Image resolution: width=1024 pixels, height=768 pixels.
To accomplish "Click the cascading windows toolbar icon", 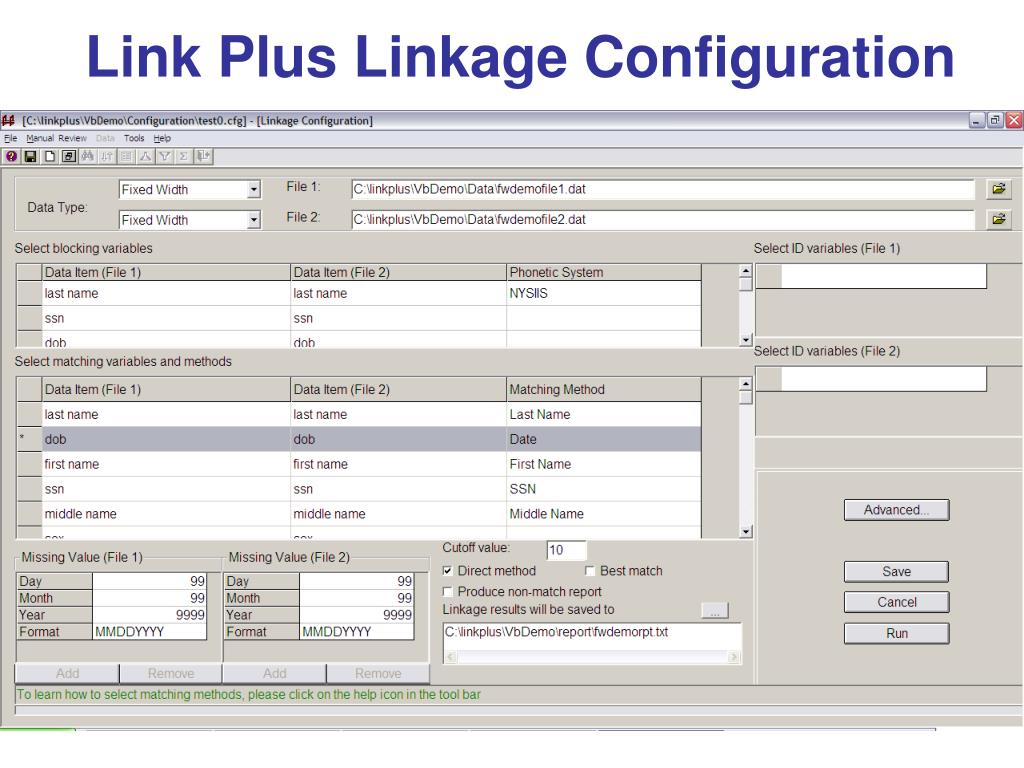I will coord(69,156).
